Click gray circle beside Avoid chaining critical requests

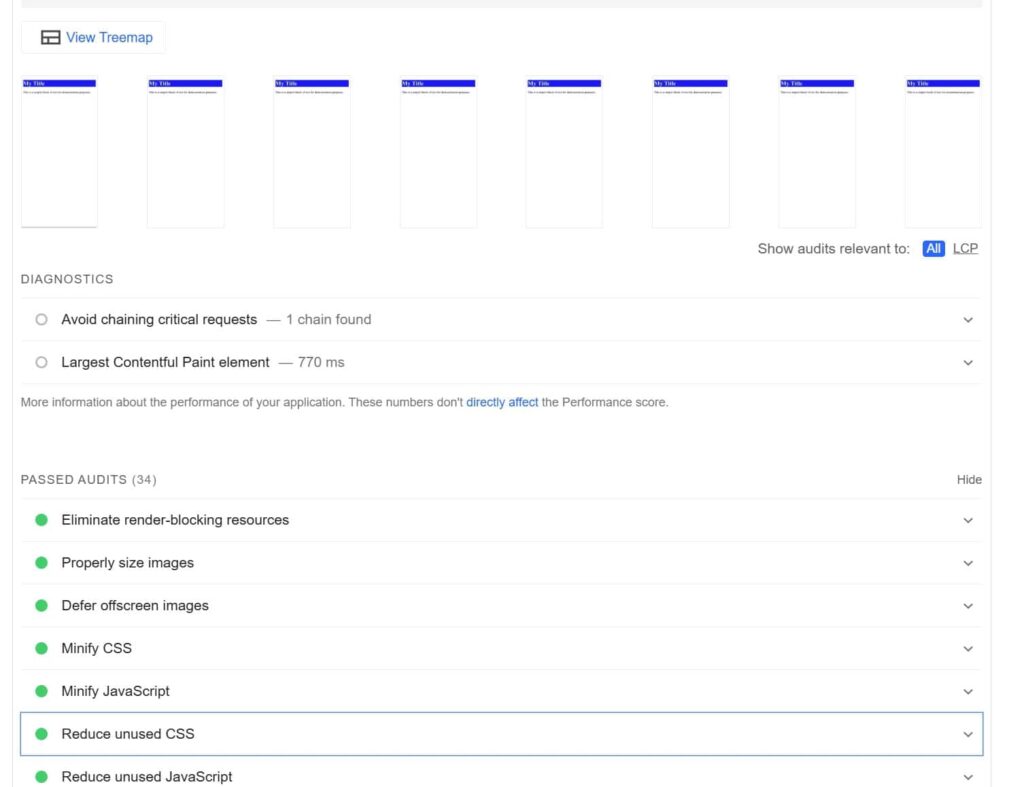pyautogui.click(x=41, y=320)
